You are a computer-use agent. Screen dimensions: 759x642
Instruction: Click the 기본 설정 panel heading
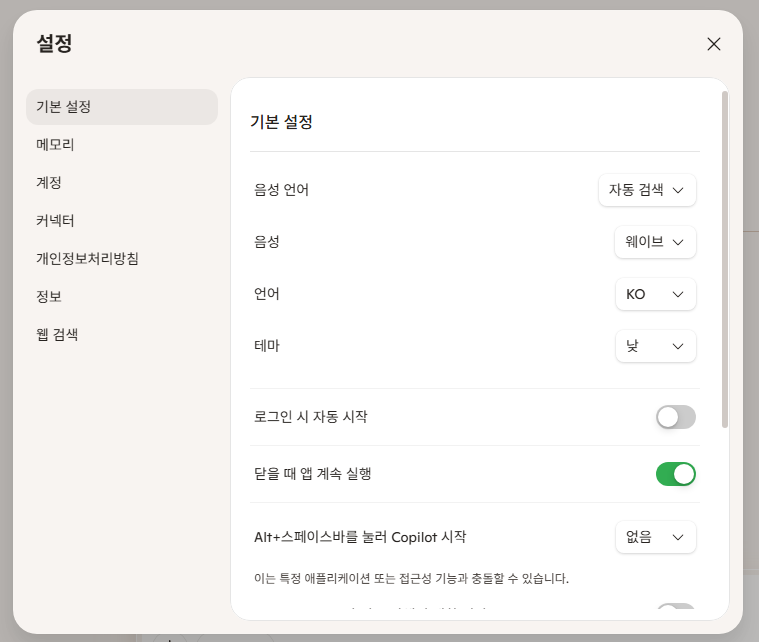point(281,122)
